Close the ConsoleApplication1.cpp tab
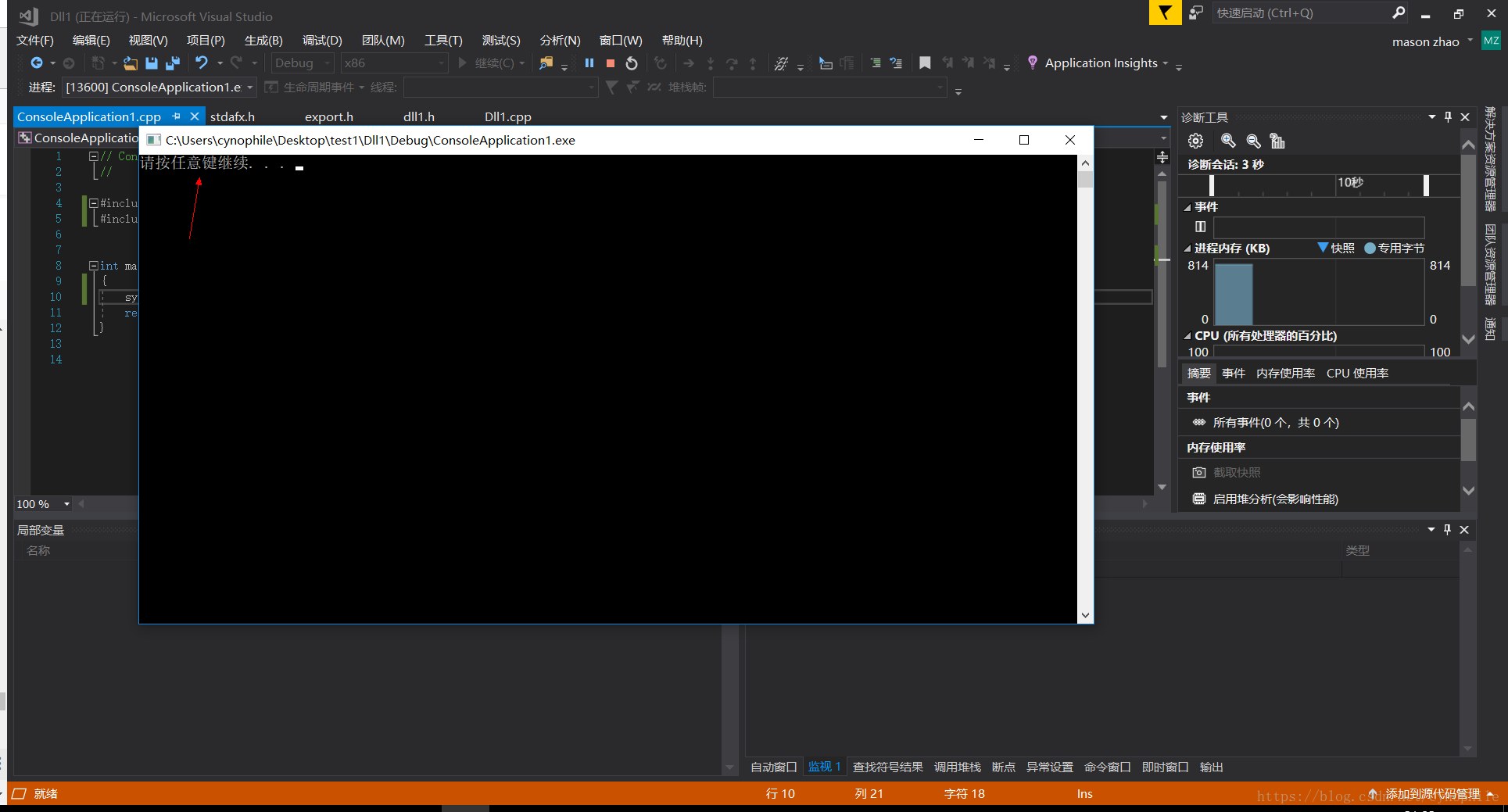The image size is (1508, 812). [195, 116]
